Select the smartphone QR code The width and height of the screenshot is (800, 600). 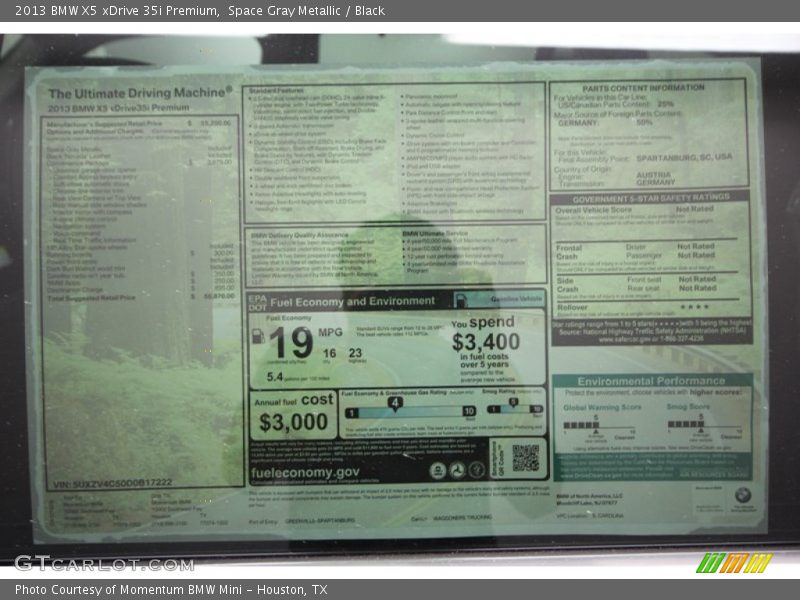526,458
